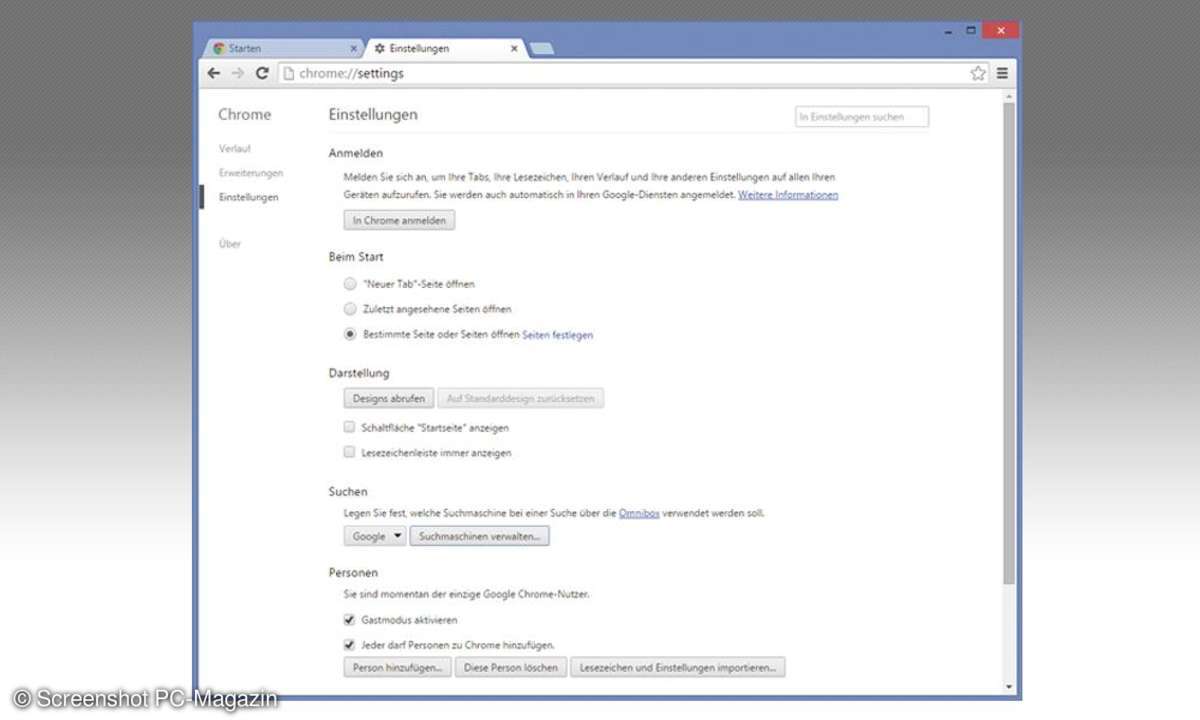1200x720 pixels.
Task: Click the vertical scrollbar thumb
Action: point(1009,342)
